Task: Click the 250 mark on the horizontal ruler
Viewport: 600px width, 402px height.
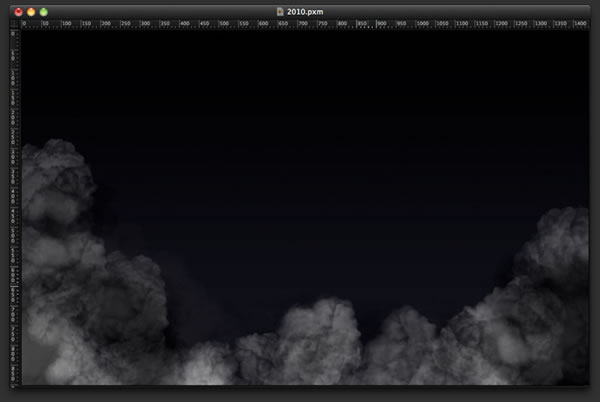Action: tap(126, 24)
